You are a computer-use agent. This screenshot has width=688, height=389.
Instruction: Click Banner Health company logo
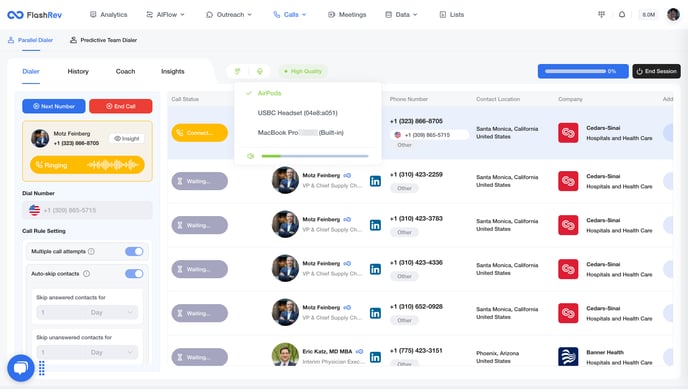tap(568, 357)
